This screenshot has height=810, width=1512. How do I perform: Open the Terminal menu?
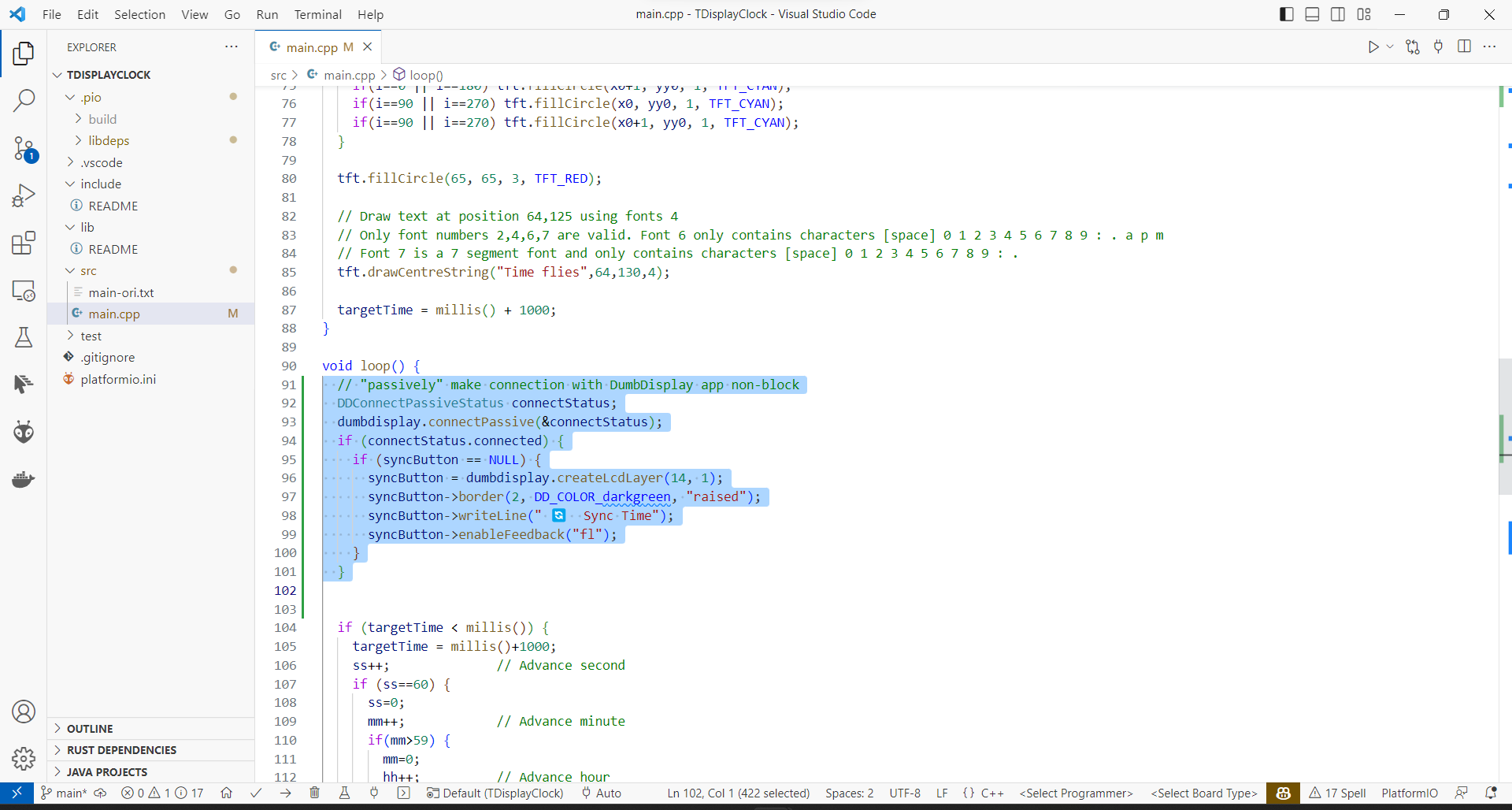click(x=317, y=14)
